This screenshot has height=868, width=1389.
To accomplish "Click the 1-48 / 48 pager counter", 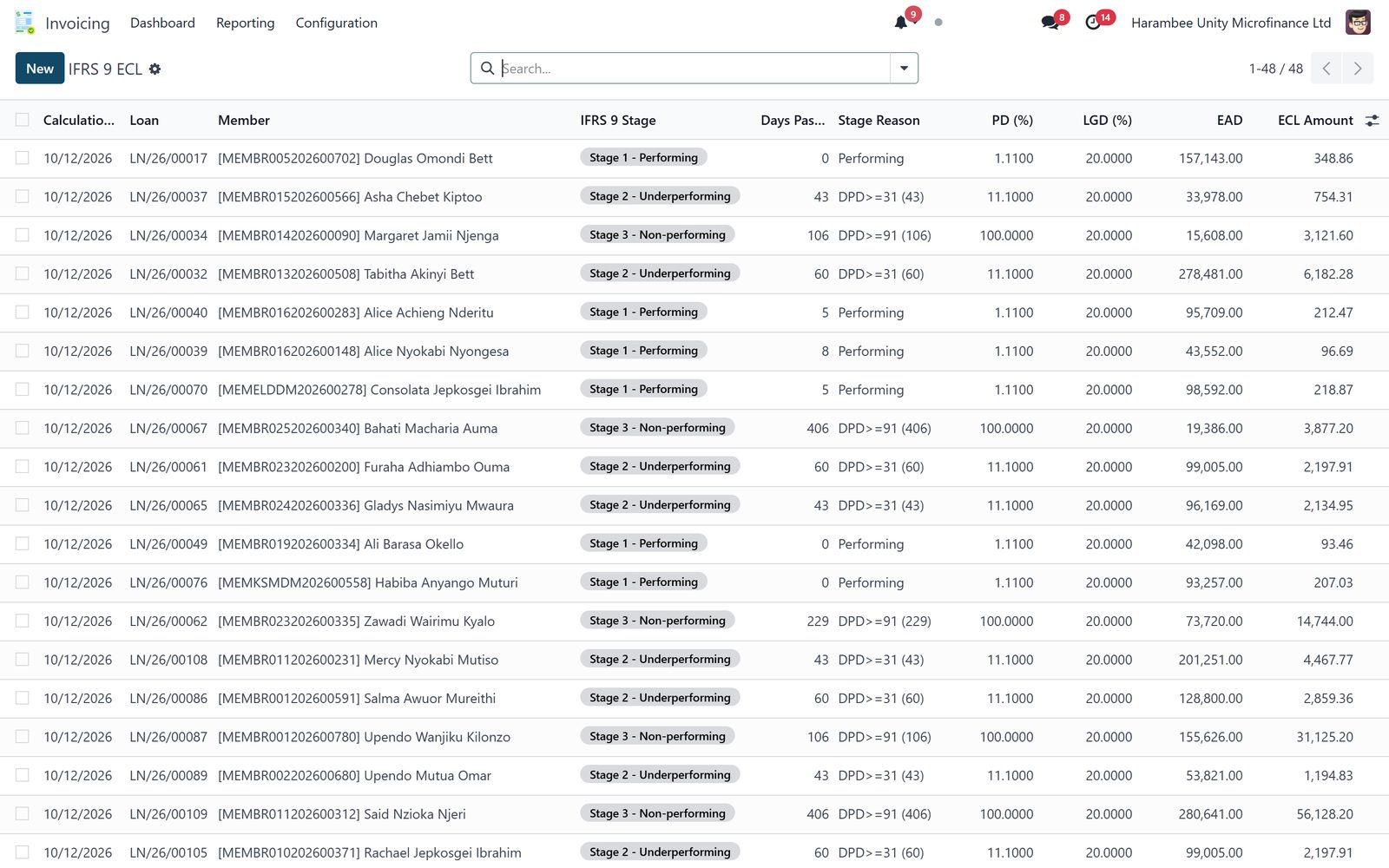I will 1275,69.
